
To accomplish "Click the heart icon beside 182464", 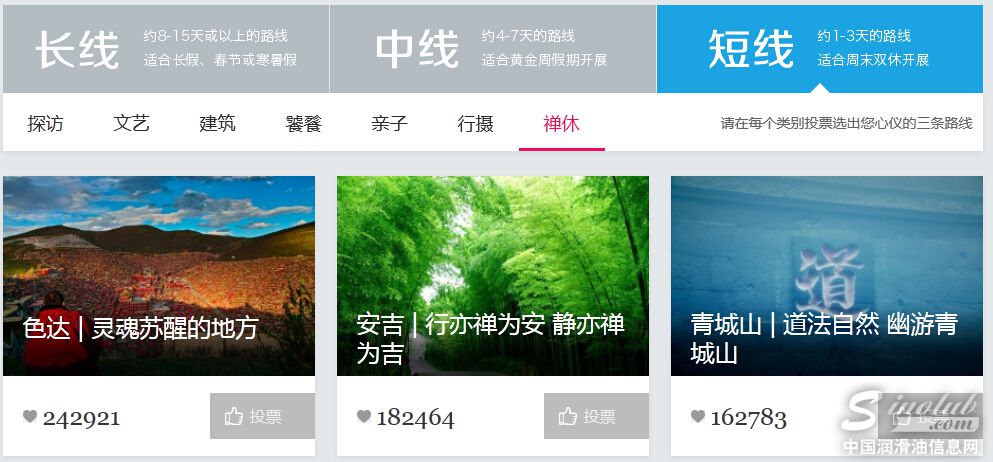I will pos(364,416).
